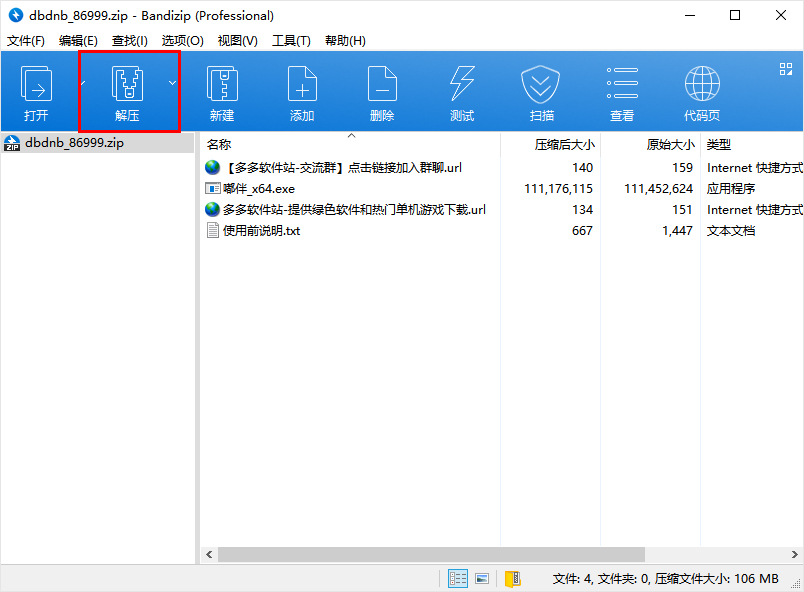This screenshot has height=592, width=804.
Task: Click original size value 111,452,624
Action: coord(658,189)
